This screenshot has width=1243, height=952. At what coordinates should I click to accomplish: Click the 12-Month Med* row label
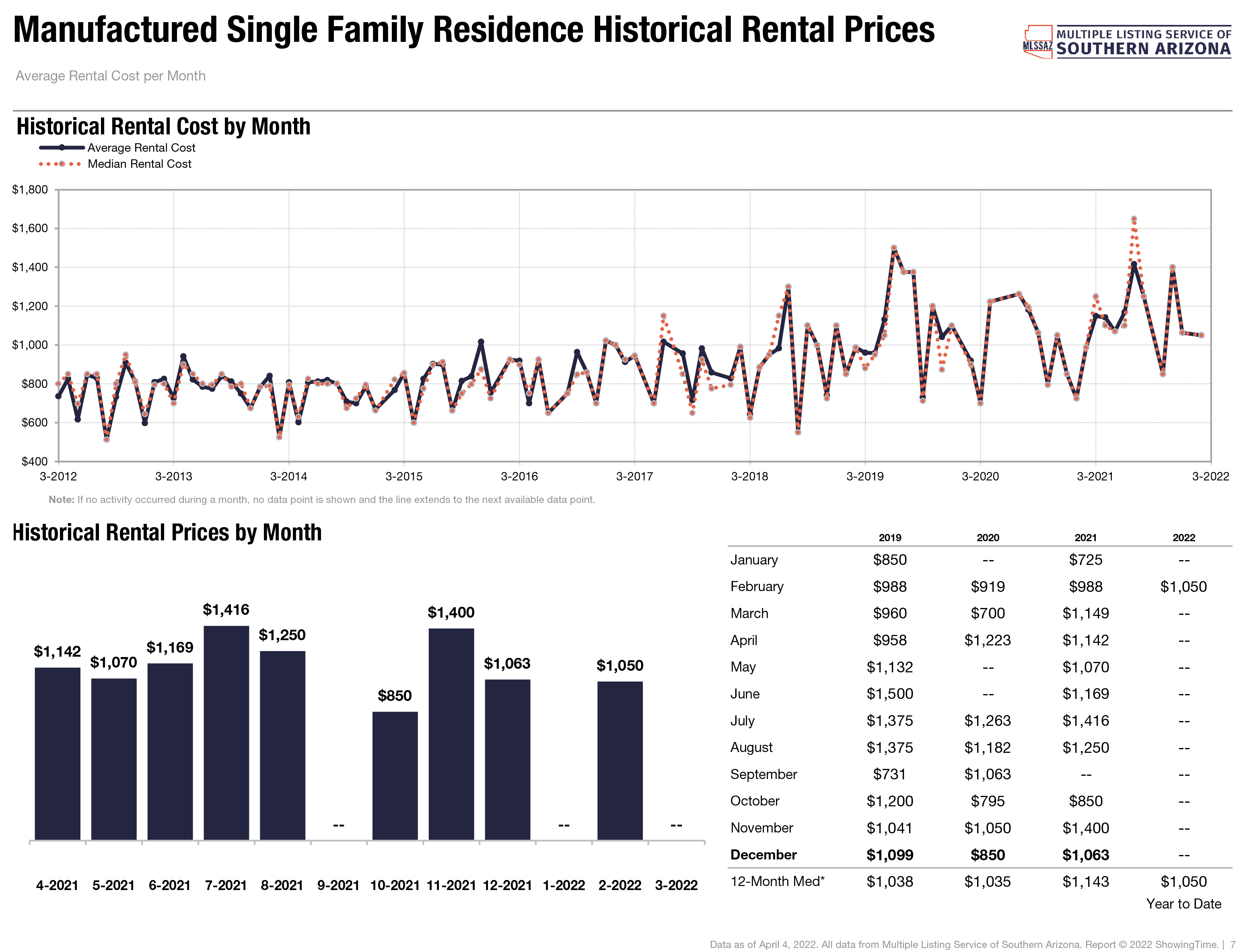(x=777, y=881)
